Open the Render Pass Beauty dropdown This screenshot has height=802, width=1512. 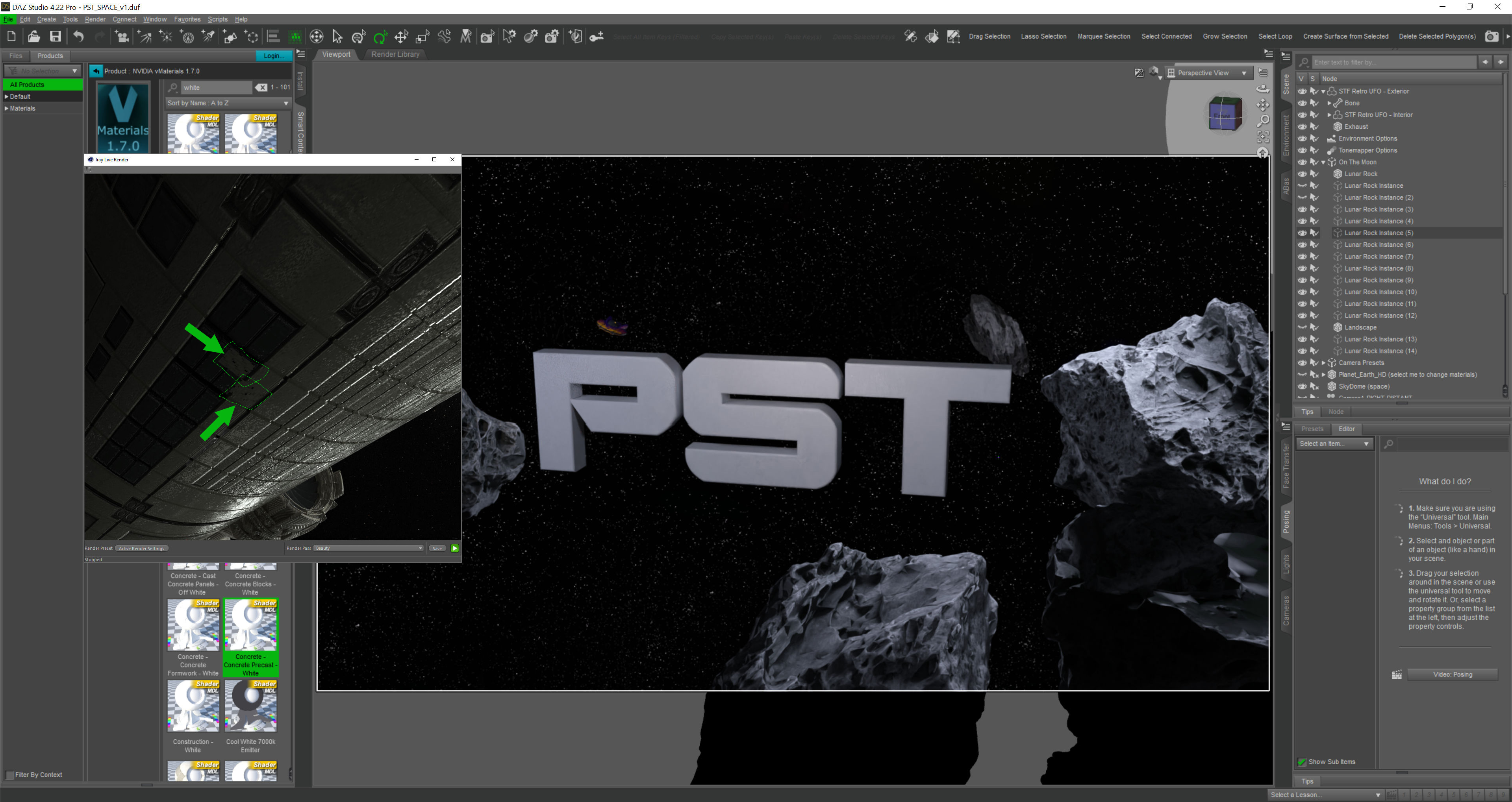(x=369, y=548)
